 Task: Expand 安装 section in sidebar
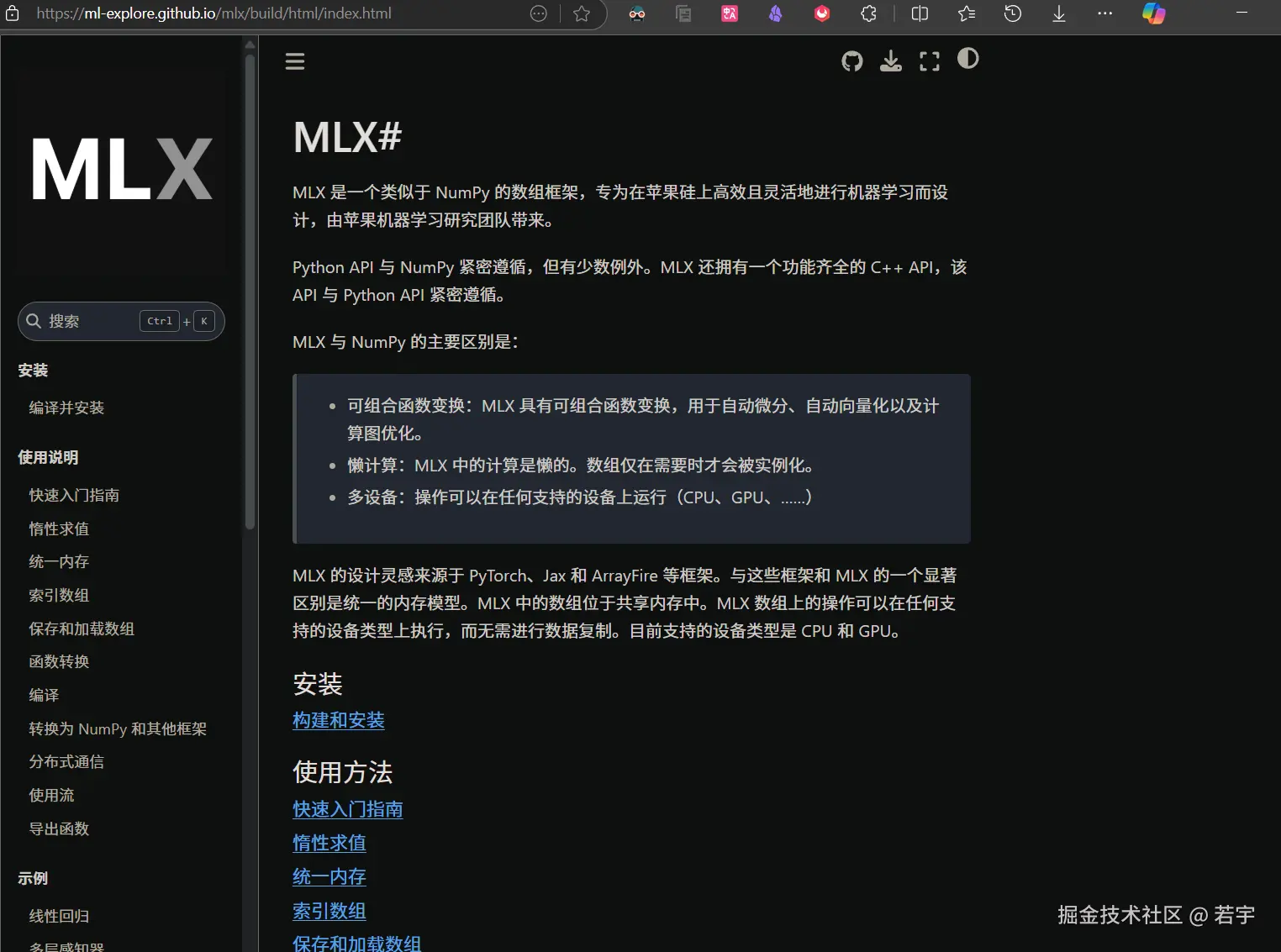[33, 371]
